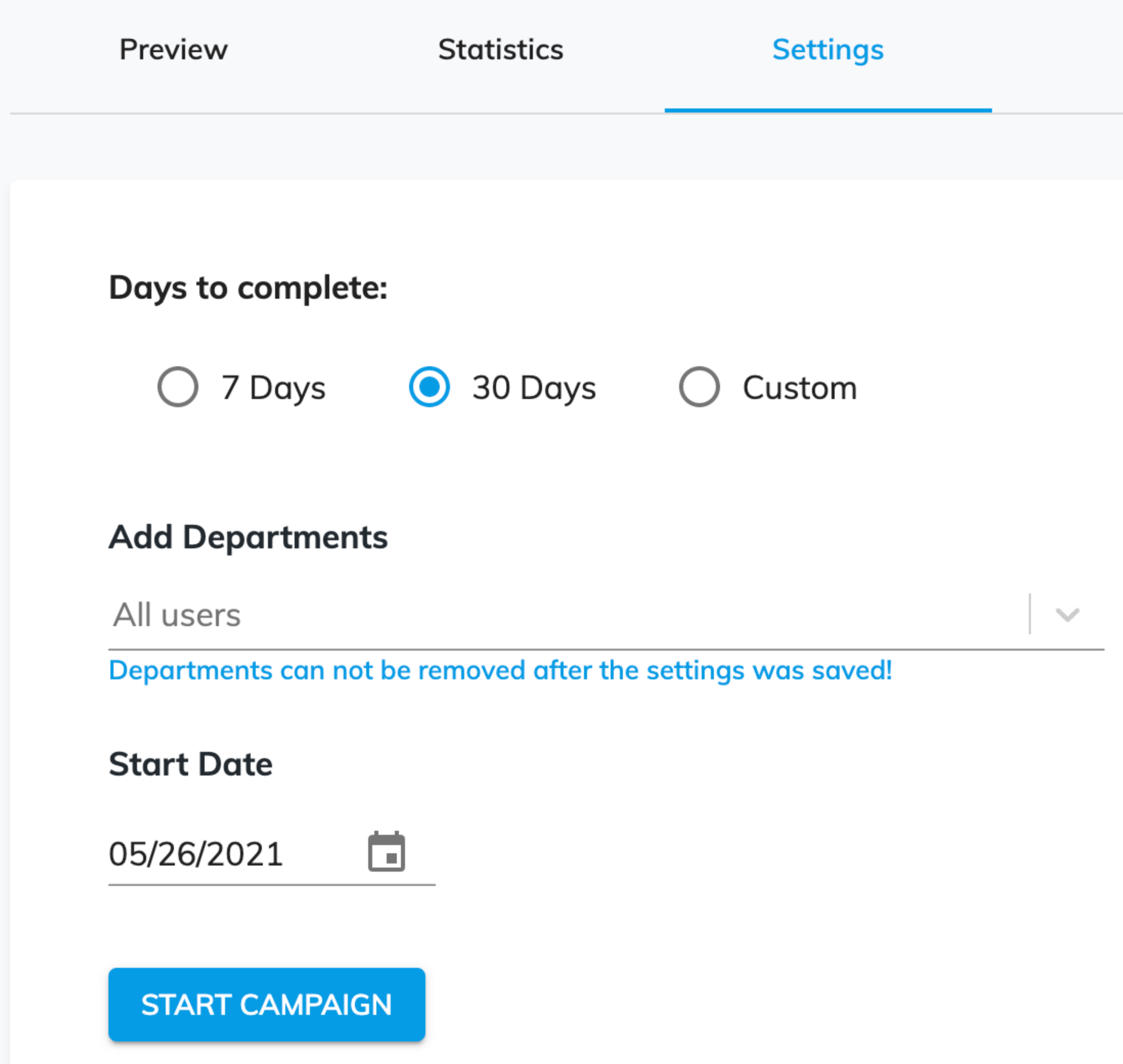Click the 'Start Date' heading label
1123x1064 pixels.
[x=190, y=764]
